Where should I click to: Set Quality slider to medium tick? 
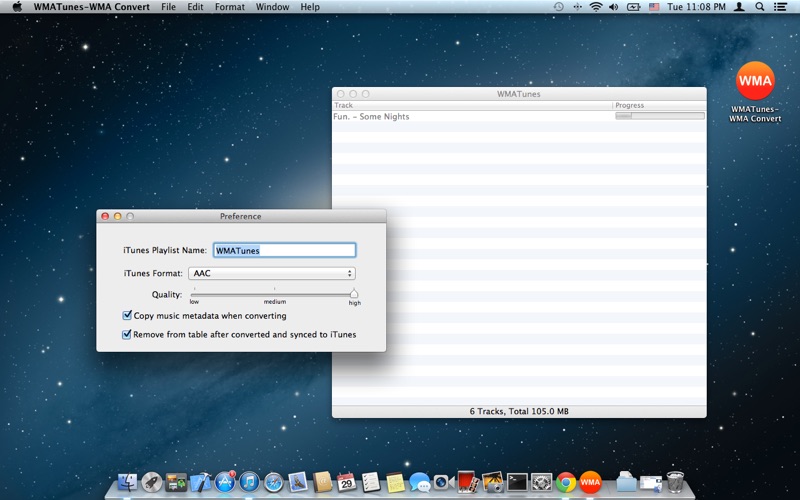274,294
